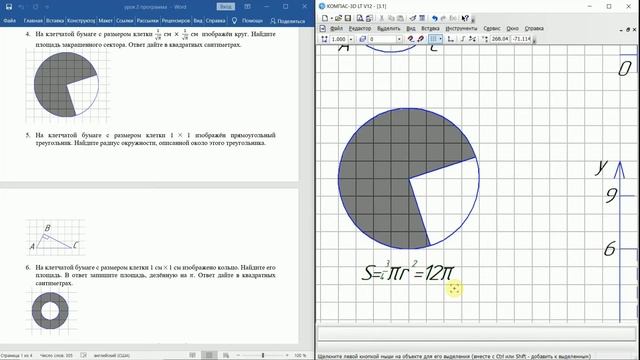Switch to the Главная ribbon tab in Word
640x360 pixels.
(33, 20)
